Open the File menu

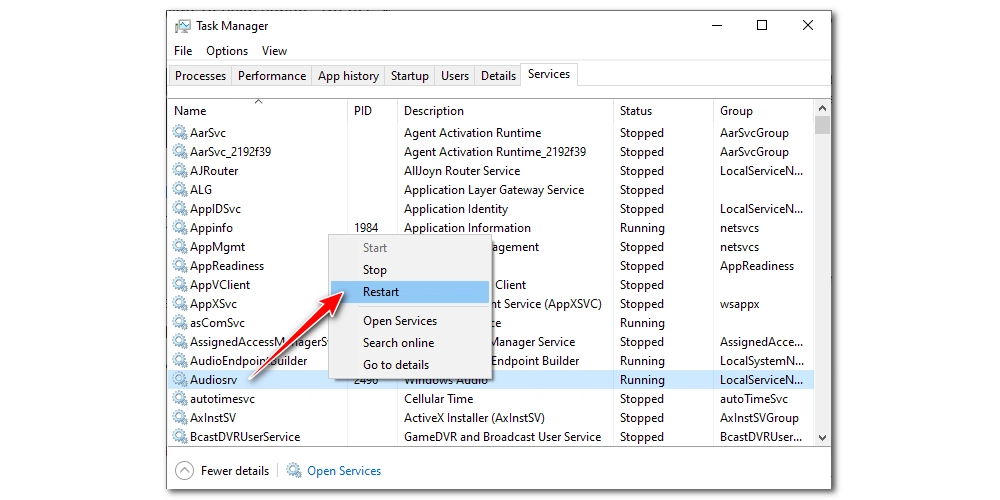tap(183, 51)
